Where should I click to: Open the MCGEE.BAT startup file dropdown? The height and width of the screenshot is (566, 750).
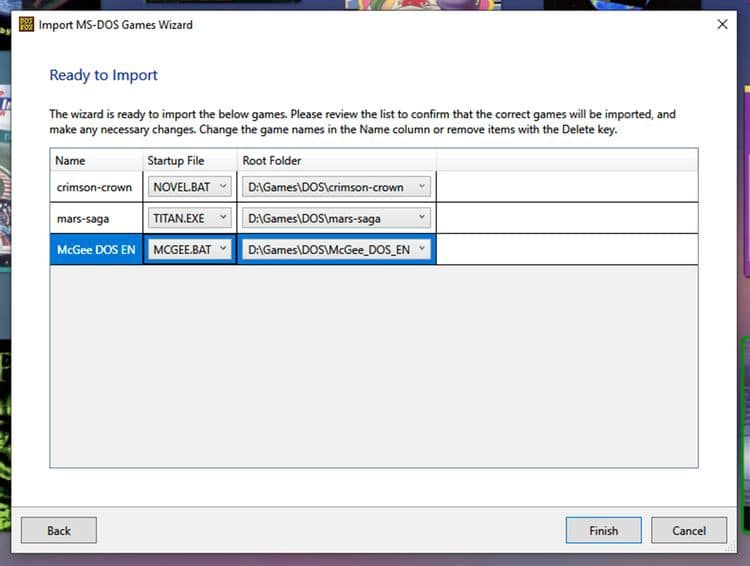(189, 249)
